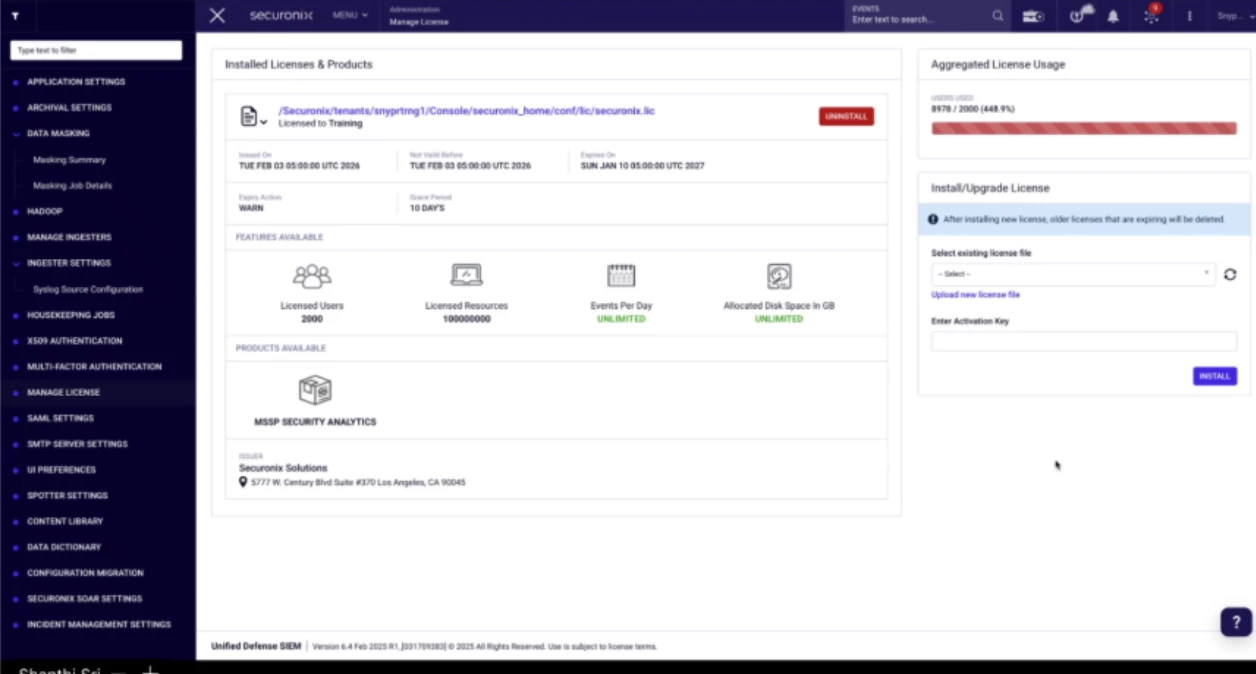This screenshot has width=1256, height=674.
Task: Open Hadoop settings
Action: click(45, 212)
